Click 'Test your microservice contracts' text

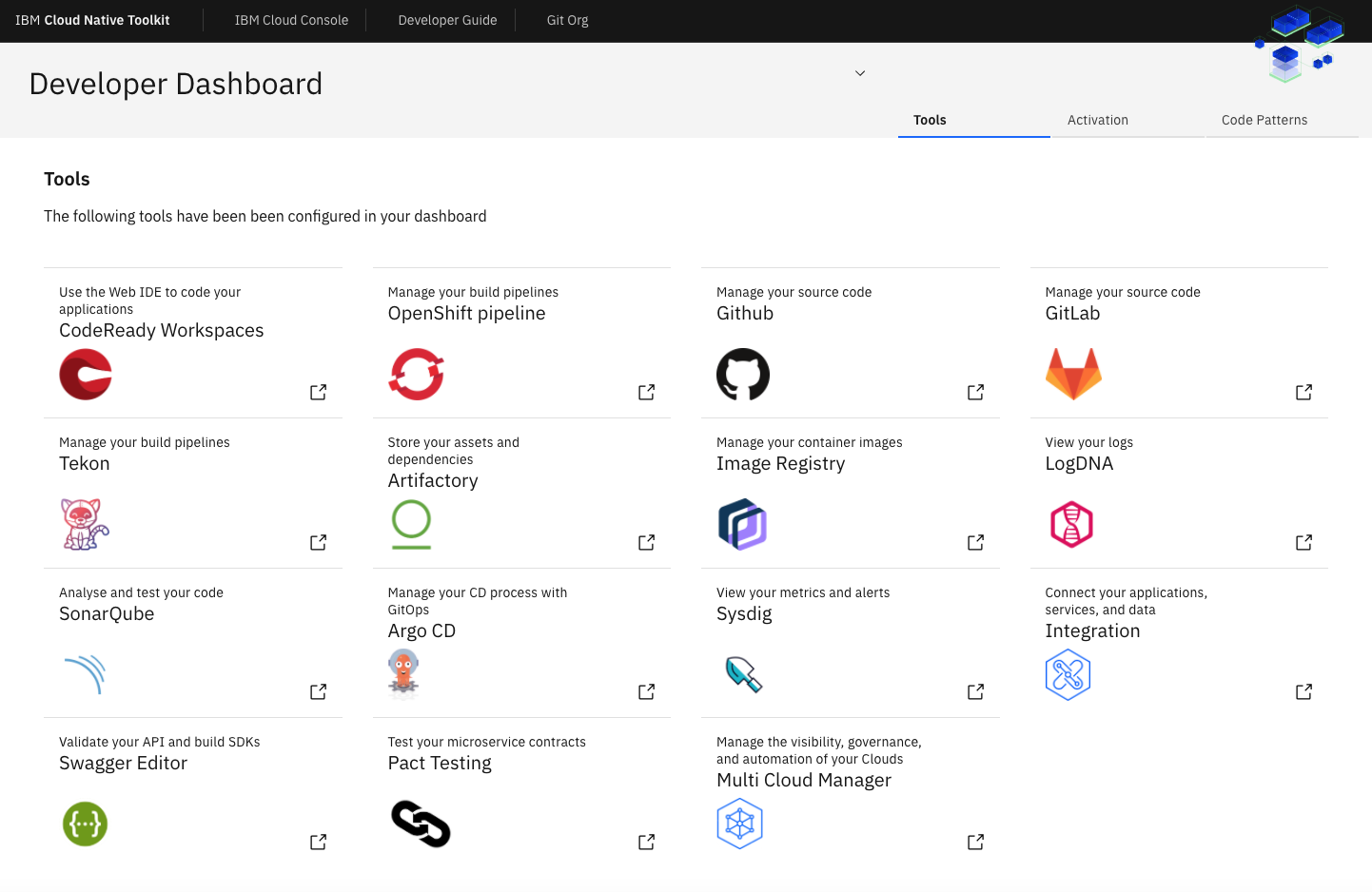point(486,742)
